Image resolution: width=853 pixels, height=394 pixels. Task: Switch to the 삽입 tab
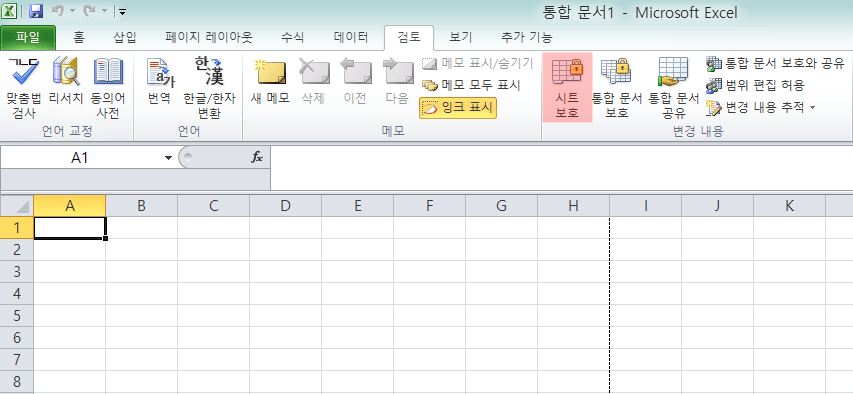[125, 38]
